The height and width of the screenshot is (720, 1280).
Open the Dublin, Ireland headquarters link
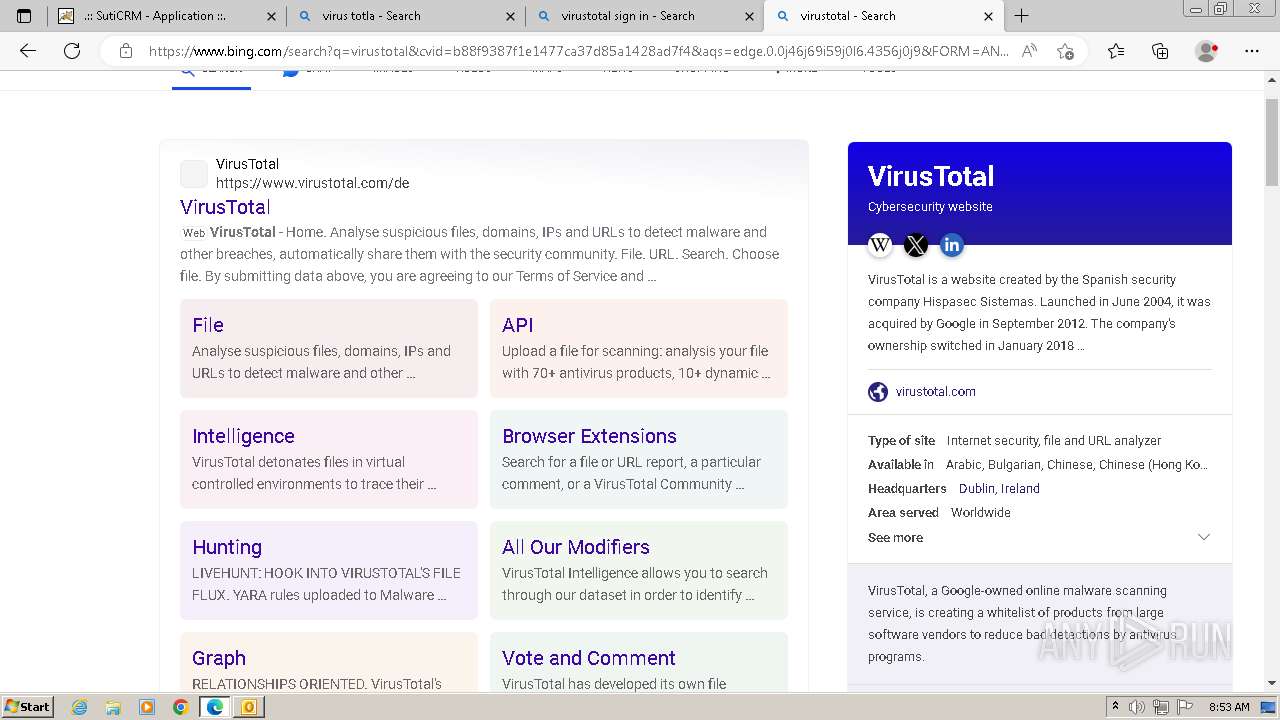coord(999,489)
